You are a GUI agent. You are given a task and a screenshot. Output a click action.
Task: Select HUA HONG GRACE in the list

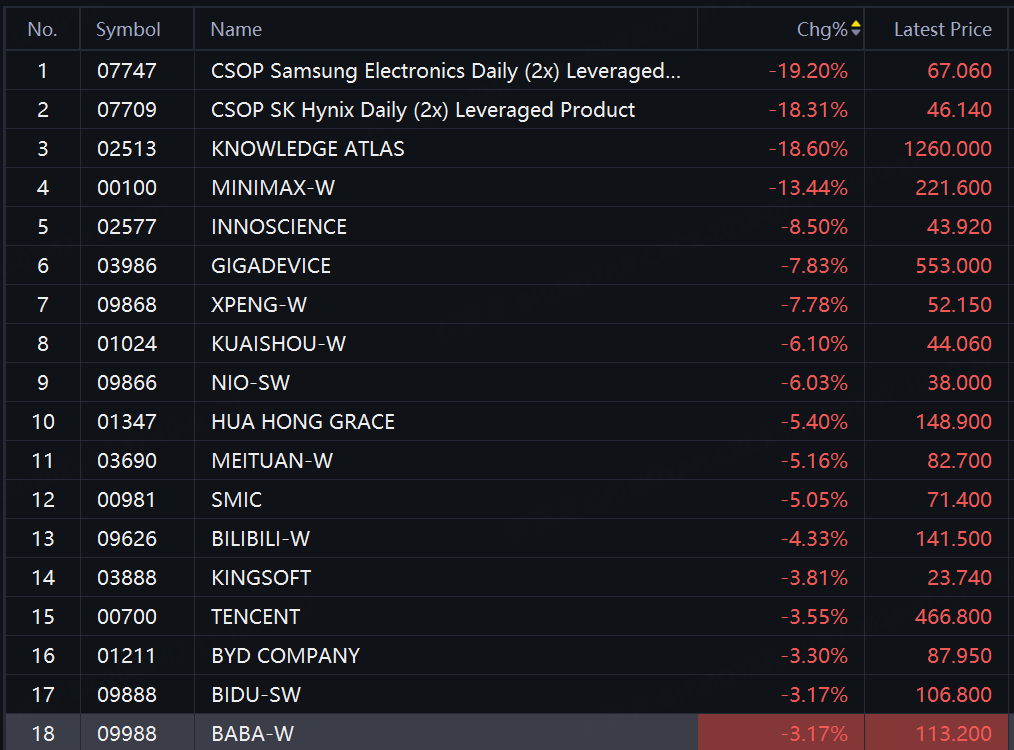click(x=506, y=422)
